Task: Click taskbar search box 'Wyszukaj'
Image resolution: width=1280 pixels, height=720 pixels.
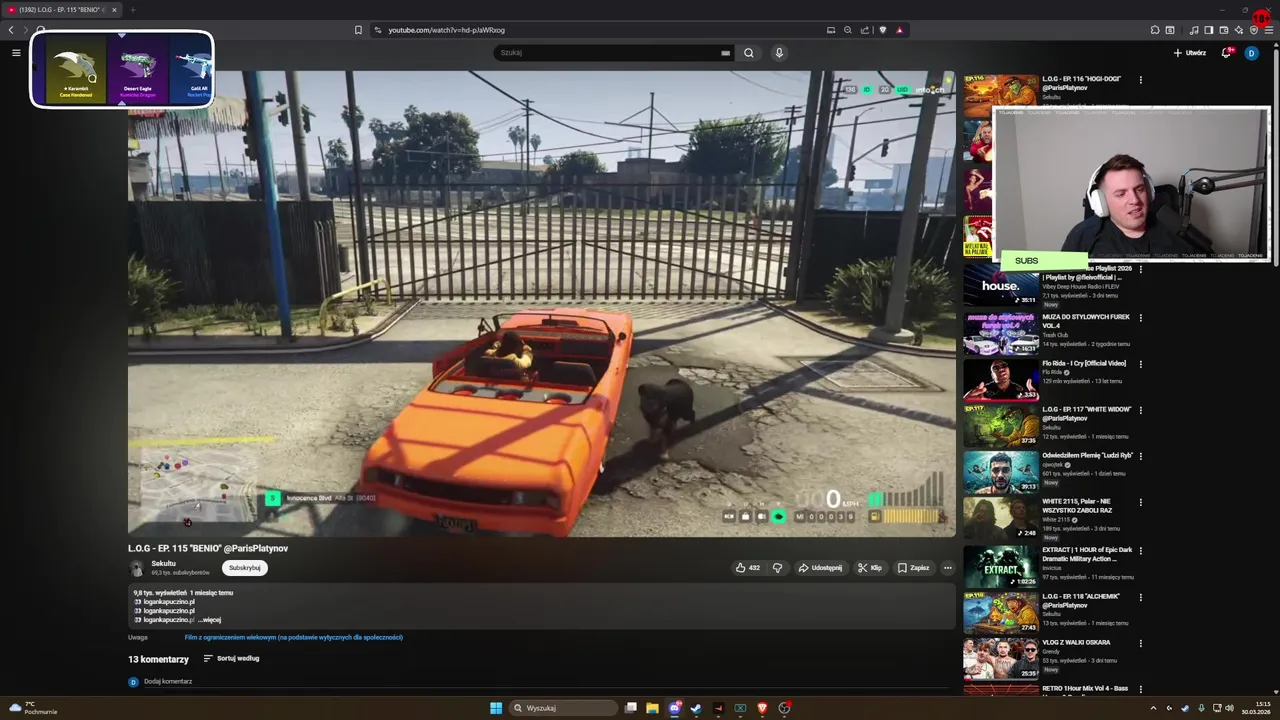Action: click(563, 708)
